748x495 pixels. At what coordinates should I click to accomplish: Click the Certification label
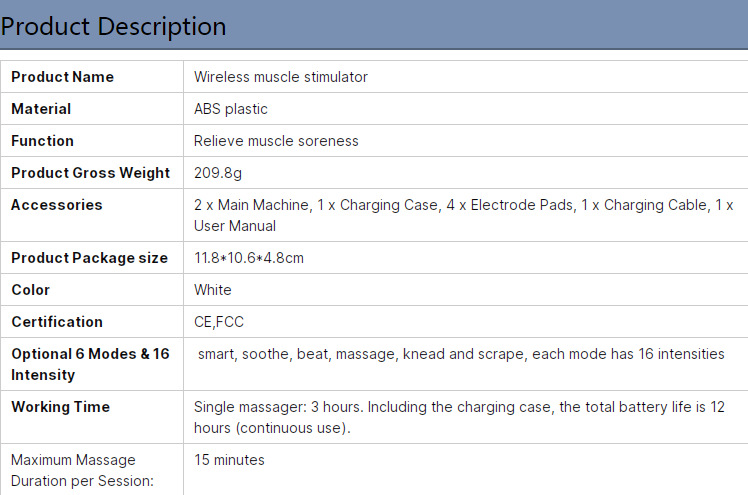point(56,322)
